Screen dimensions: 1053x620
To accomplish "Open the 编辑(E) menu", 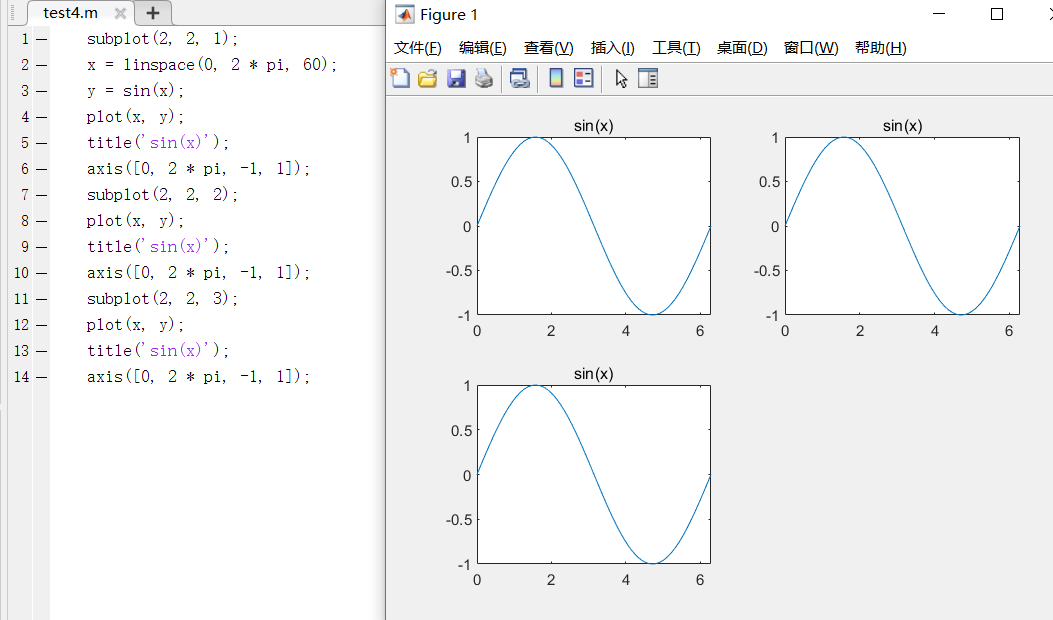I will pyautogui.click(x=483, y=48).
